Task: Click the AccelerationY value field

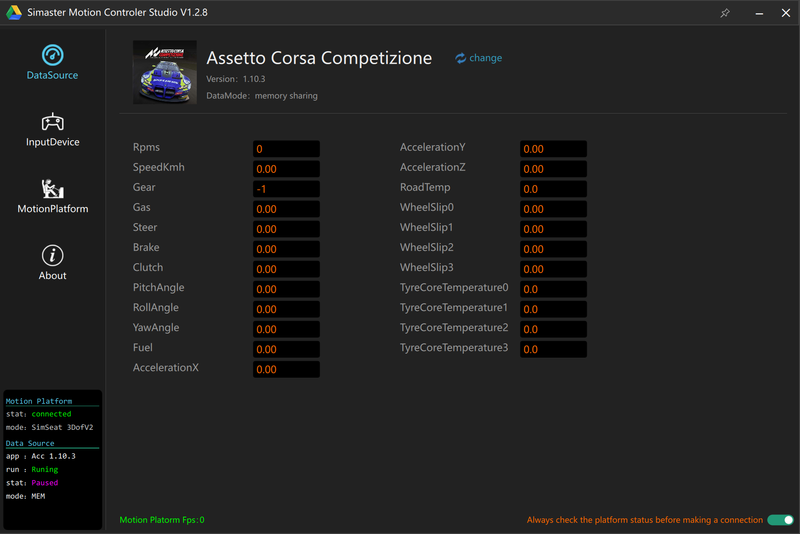Action: click(x=553, y=149)
